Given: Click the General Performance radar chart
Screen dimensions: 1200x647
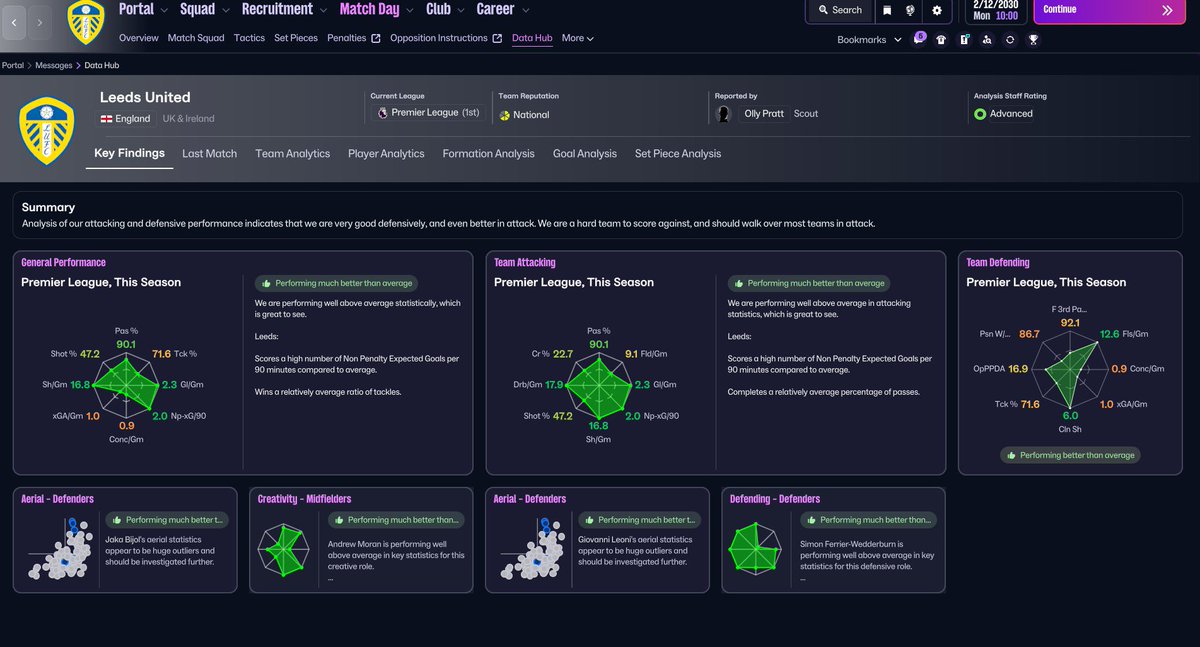Looking at the screenshot, I should click(126, 385).
